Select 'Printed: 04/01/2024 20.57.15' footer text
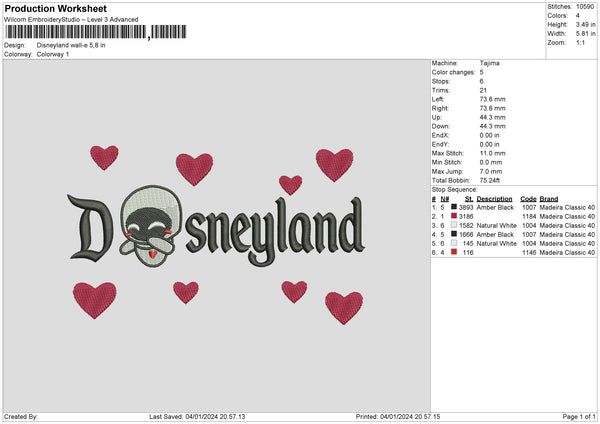Viewport: 600px width, 424px height. click(398, 416)
